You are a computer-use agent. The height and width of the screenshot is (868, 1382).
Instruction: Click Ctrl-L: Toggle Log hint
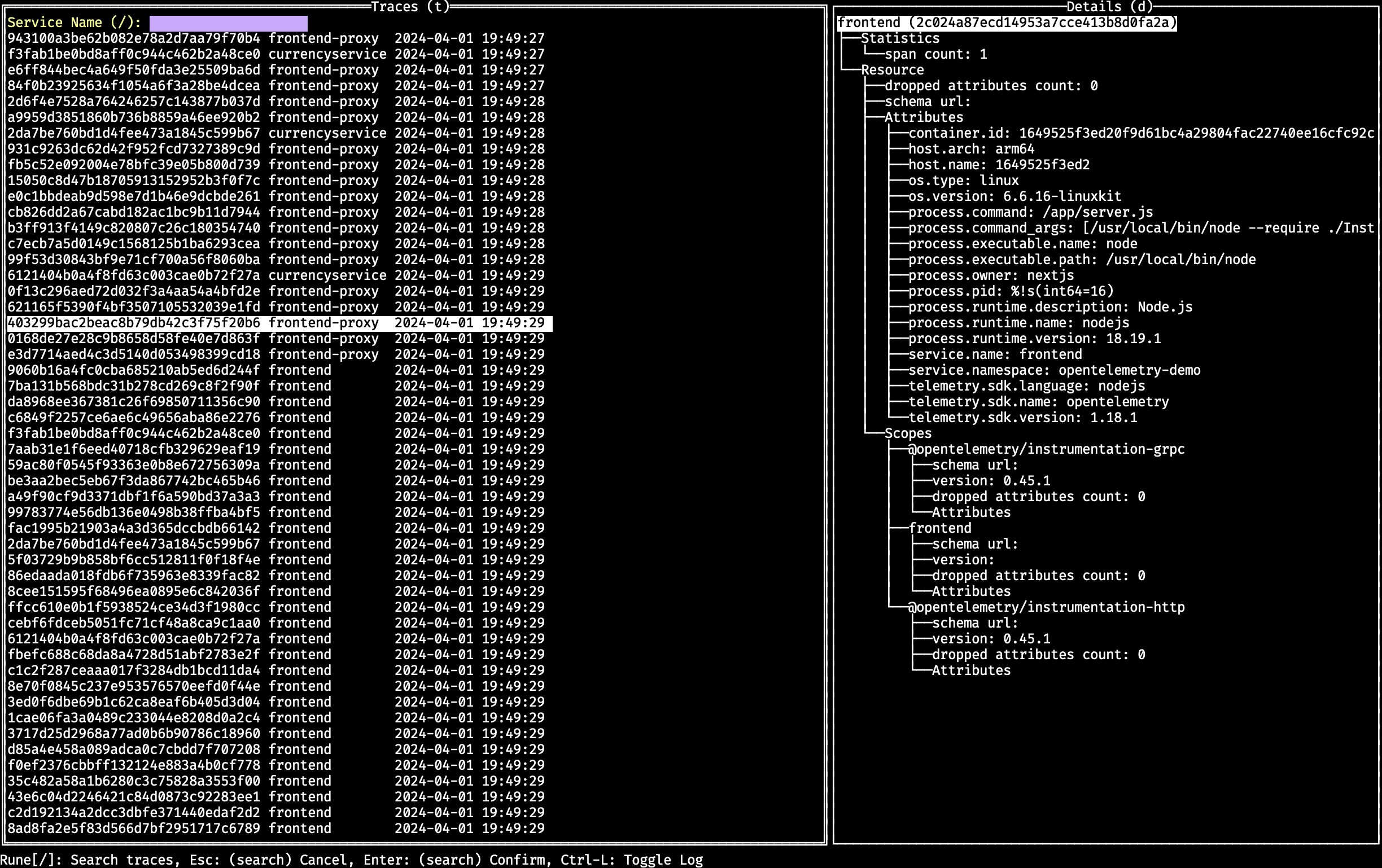click(631, 860)
